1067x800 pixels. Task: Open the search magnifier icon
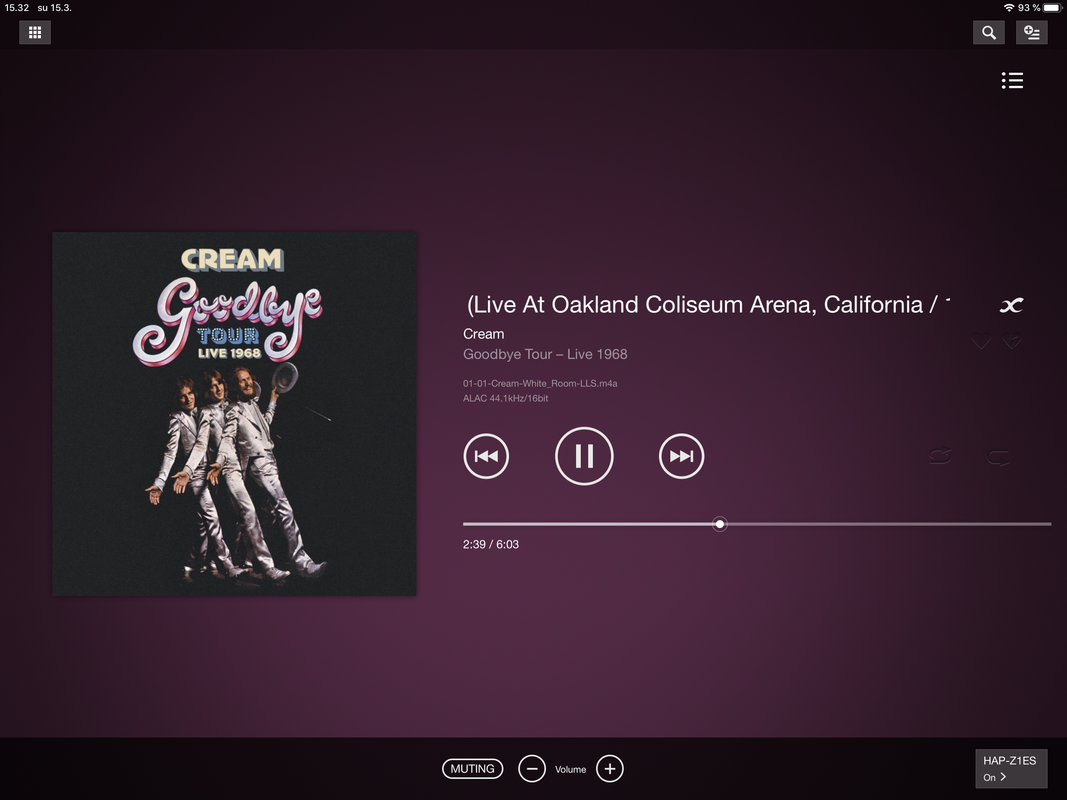tap(989, 32)
